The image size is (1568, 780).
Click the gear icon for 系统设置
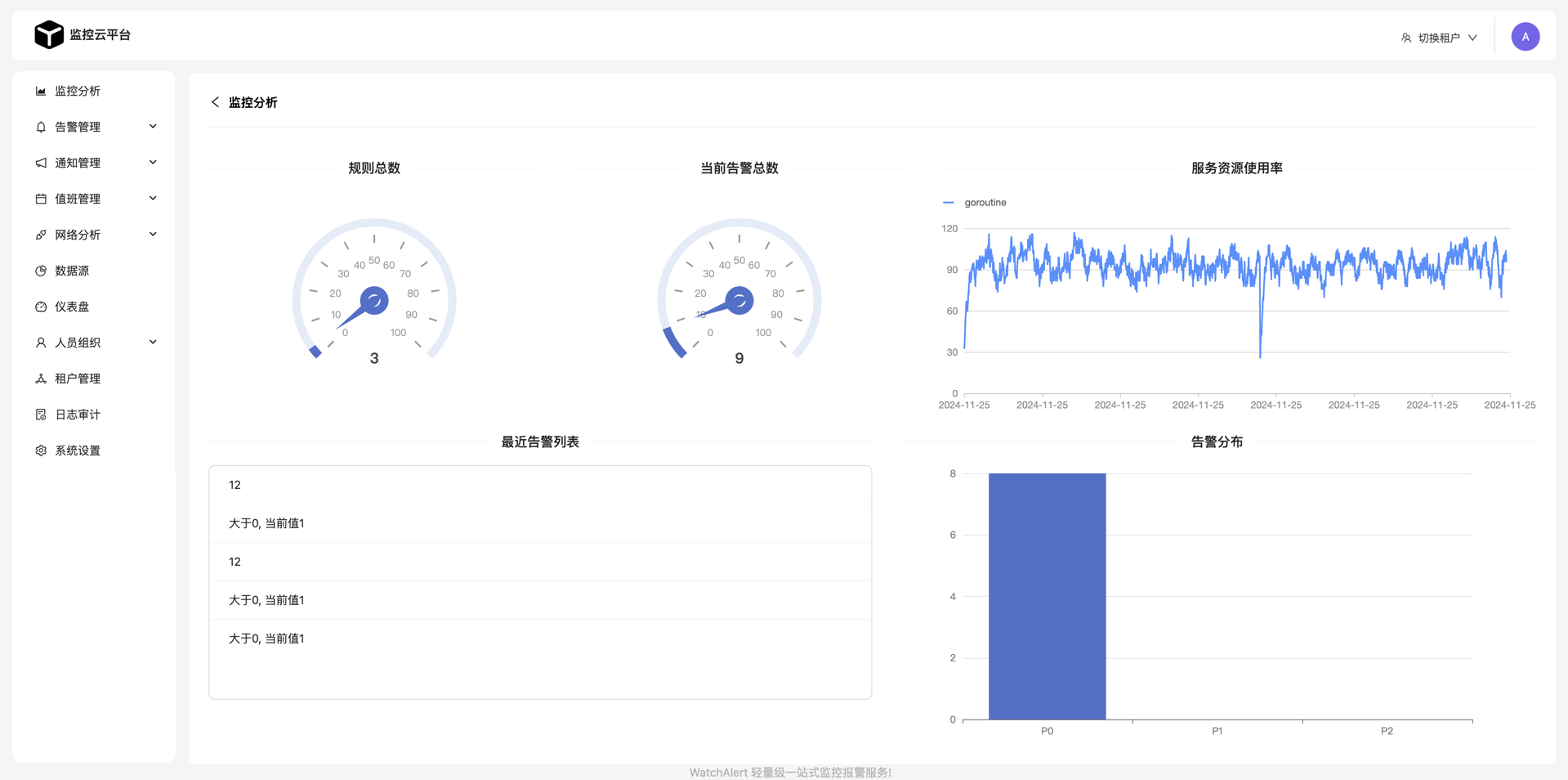click(41, 451)
